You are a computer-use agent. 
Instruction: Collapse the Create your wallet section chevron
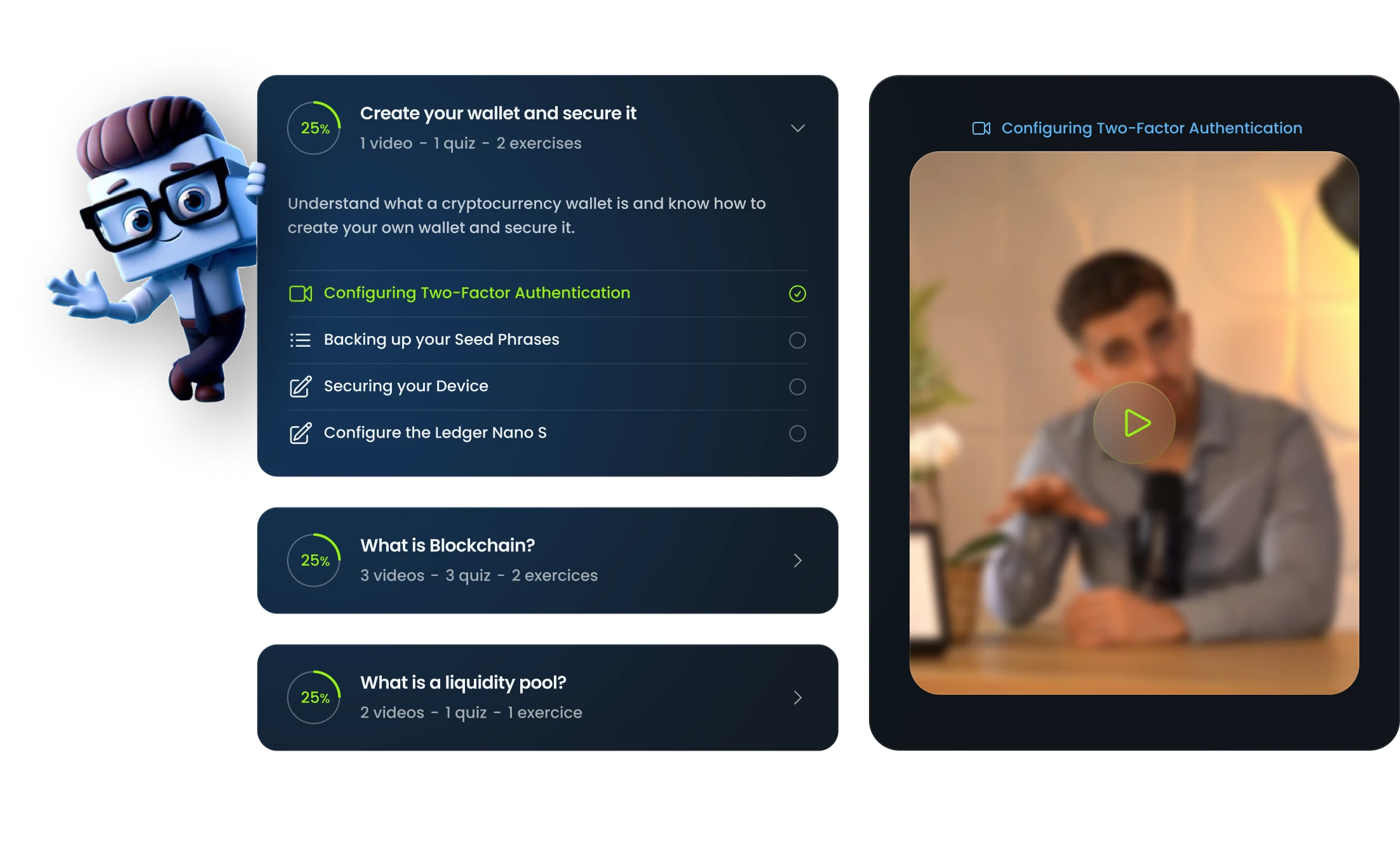point(798,128)
